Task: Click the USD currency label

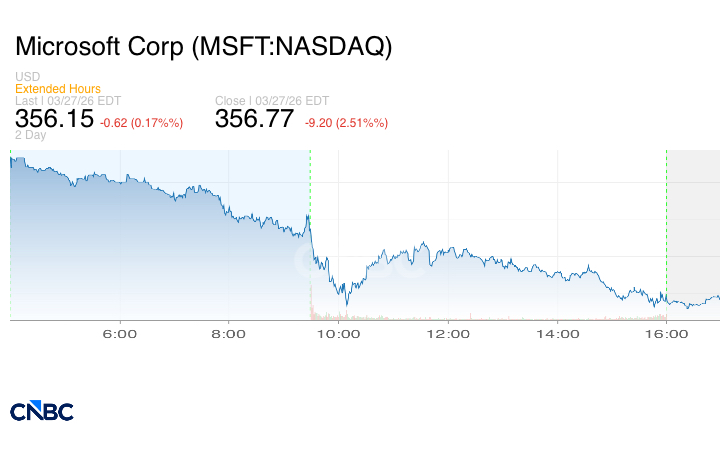Action: click(28, 77)
